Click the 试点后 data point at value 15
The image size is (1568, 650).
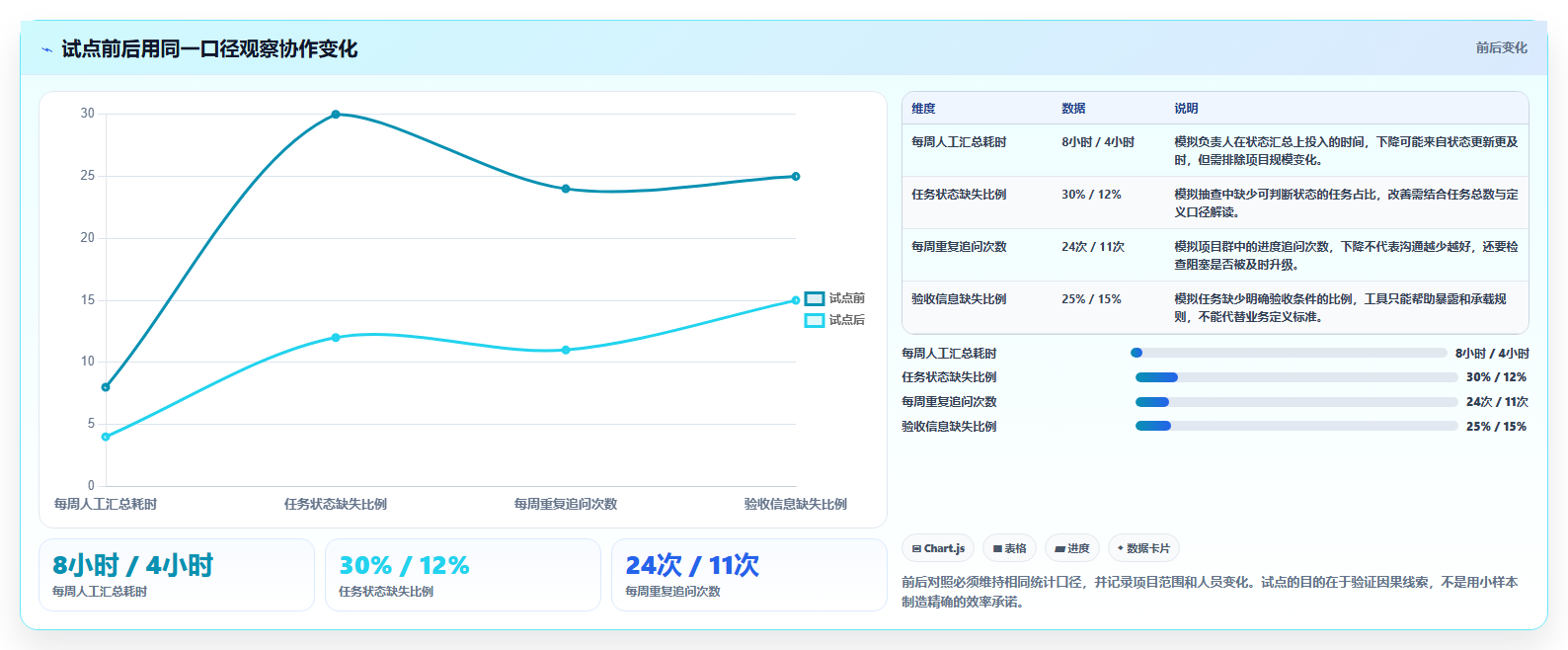pos(796,300)
